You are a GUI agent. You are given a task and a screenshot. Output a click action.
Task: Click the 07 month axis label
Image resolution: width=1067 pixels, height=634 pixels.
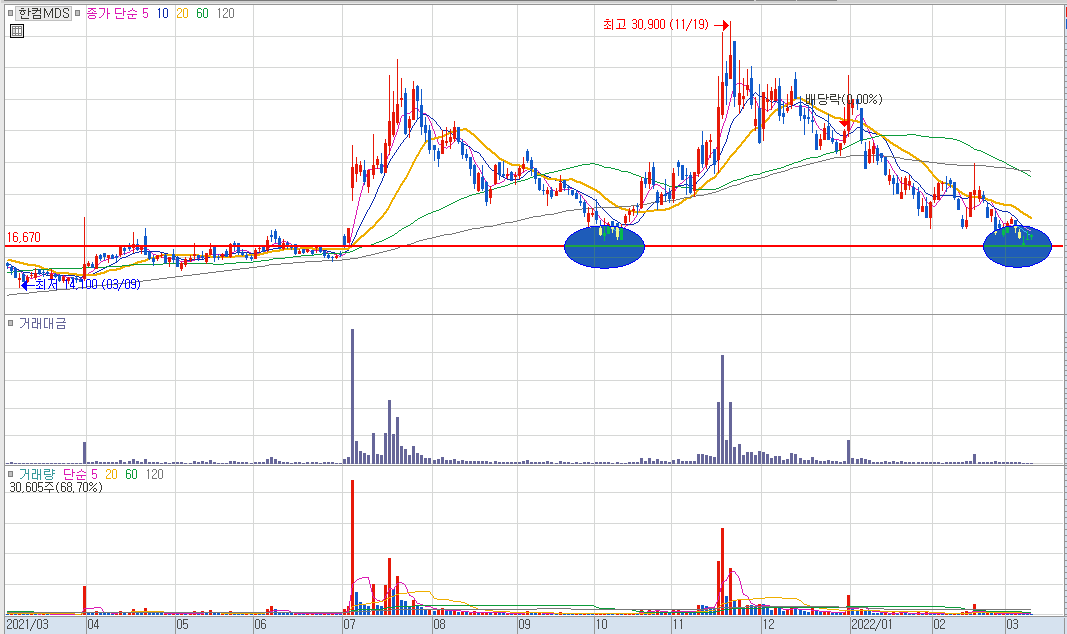pyautogui.click(x=350, y=624)
